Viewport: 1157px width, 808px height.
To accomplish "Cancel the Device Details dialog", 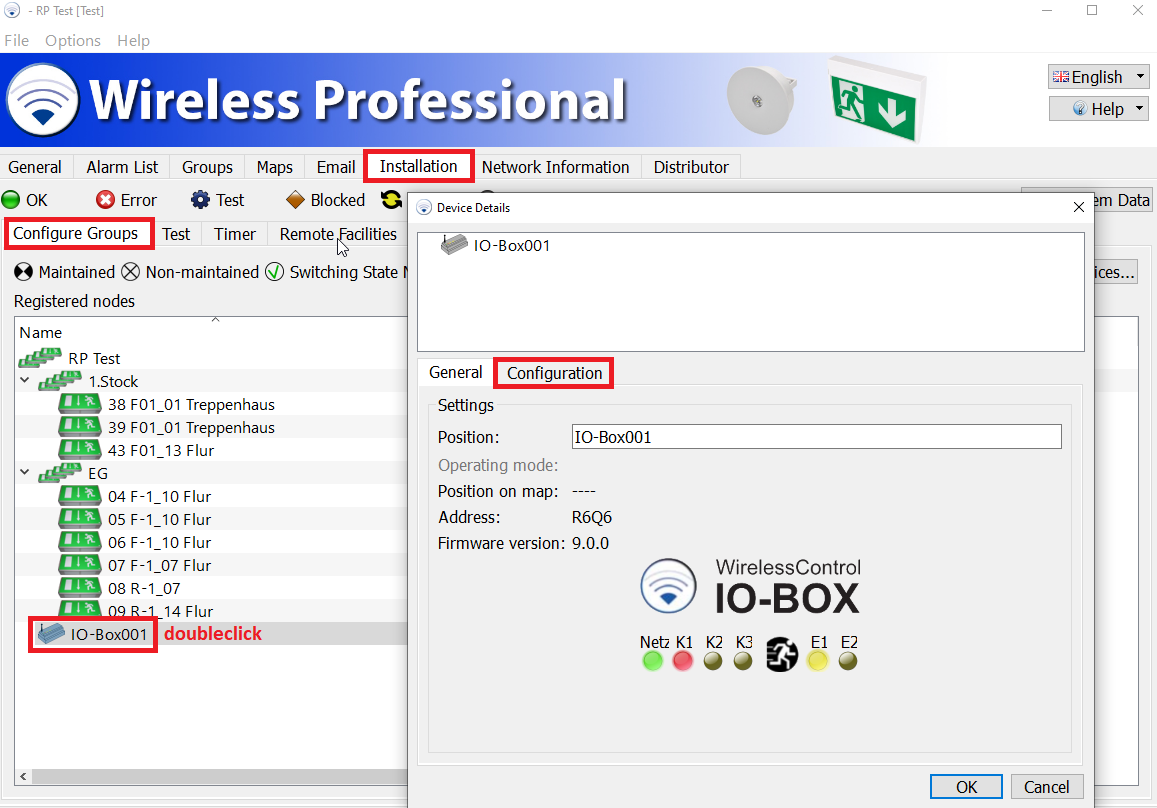I will (x=1046, y=787).
